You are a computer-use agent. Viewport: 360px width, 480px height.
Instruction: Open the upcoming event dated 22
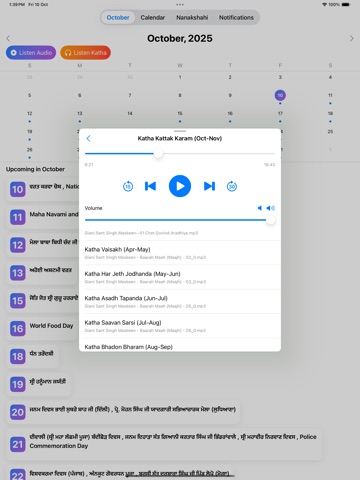point(121,473)
